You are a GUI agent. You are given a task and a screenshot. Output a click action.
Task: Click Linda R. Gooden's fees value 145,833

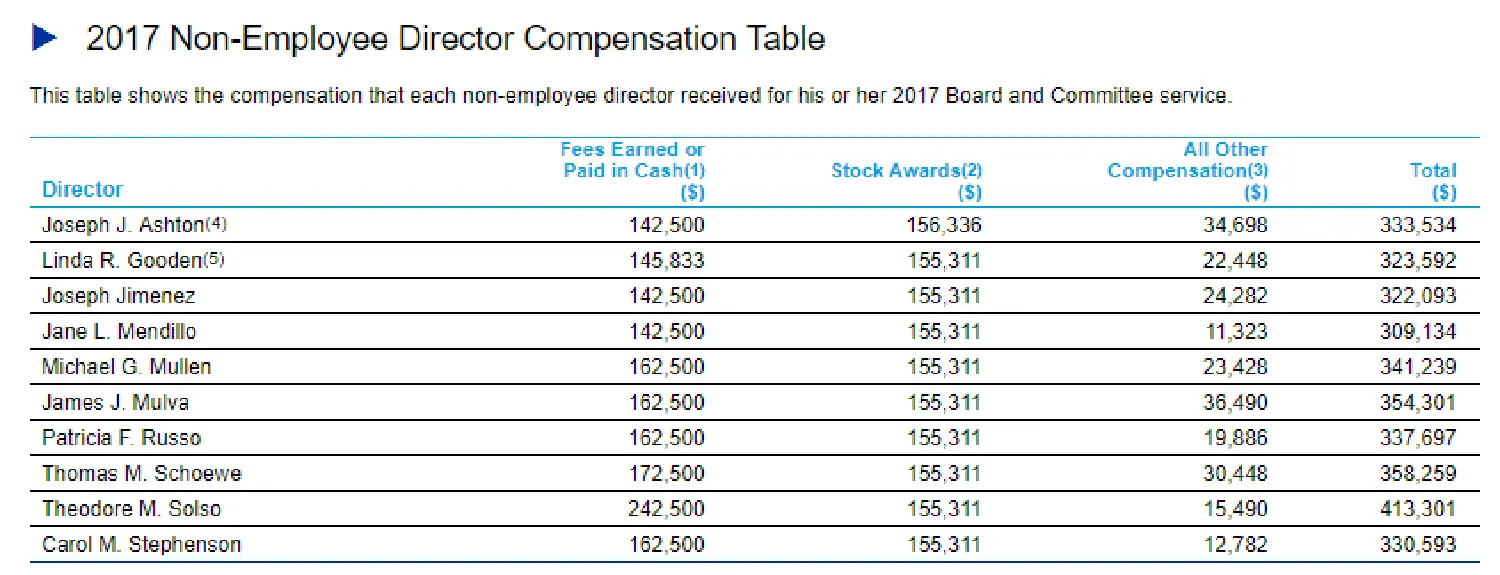pos(666,261)
